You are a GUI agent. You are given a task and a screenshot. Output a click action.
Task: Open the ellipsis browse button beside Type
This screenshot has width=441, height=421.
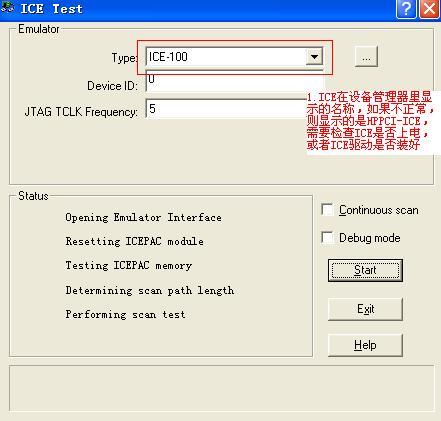(x=366, y=57)
